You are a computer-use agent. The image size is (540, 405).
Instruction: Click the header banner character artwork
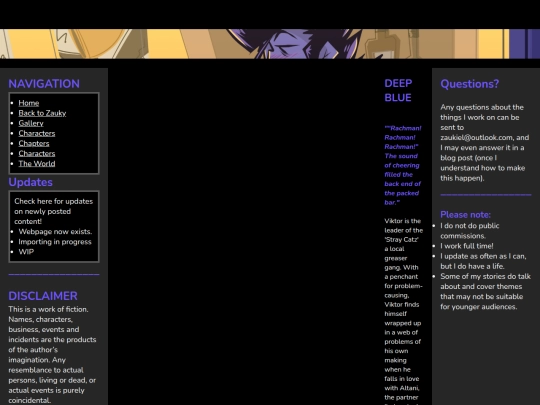(270, 44)
